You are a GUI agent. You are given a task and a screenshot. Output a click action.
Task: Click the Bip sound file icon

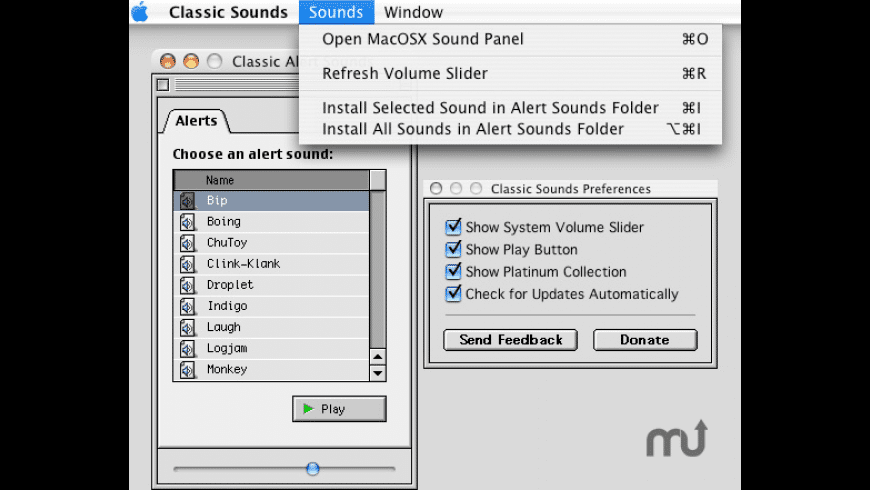(x=188, y=201)
